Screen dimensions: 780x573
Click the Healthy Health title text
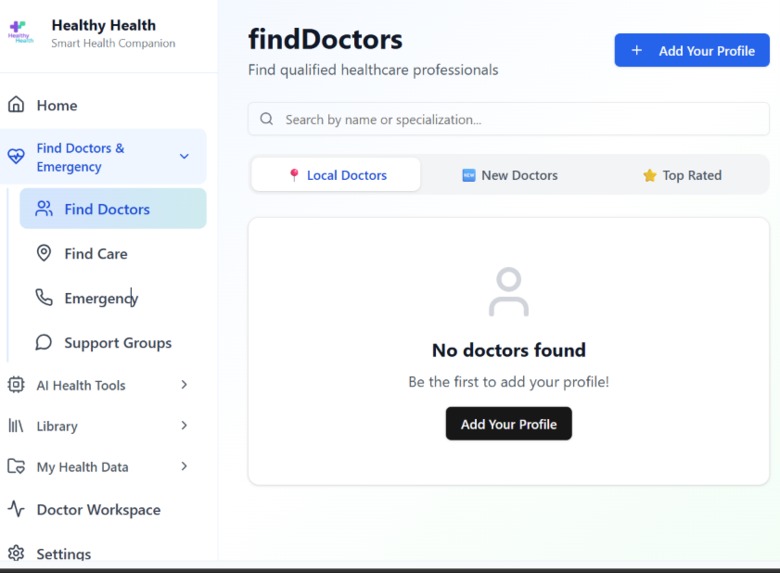pos(103,25)
